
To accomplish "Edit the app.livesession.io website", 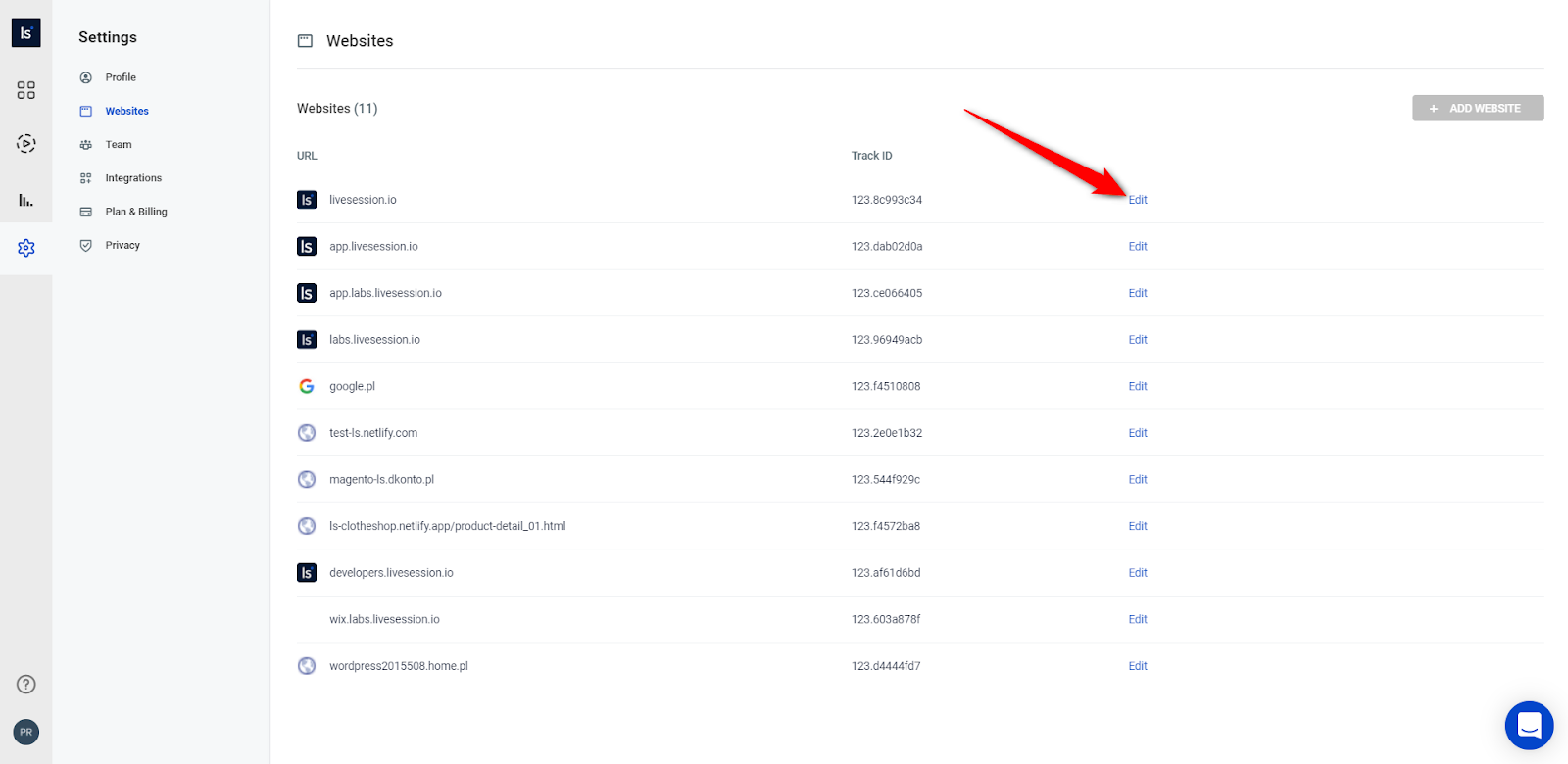I will (1138, 247).
